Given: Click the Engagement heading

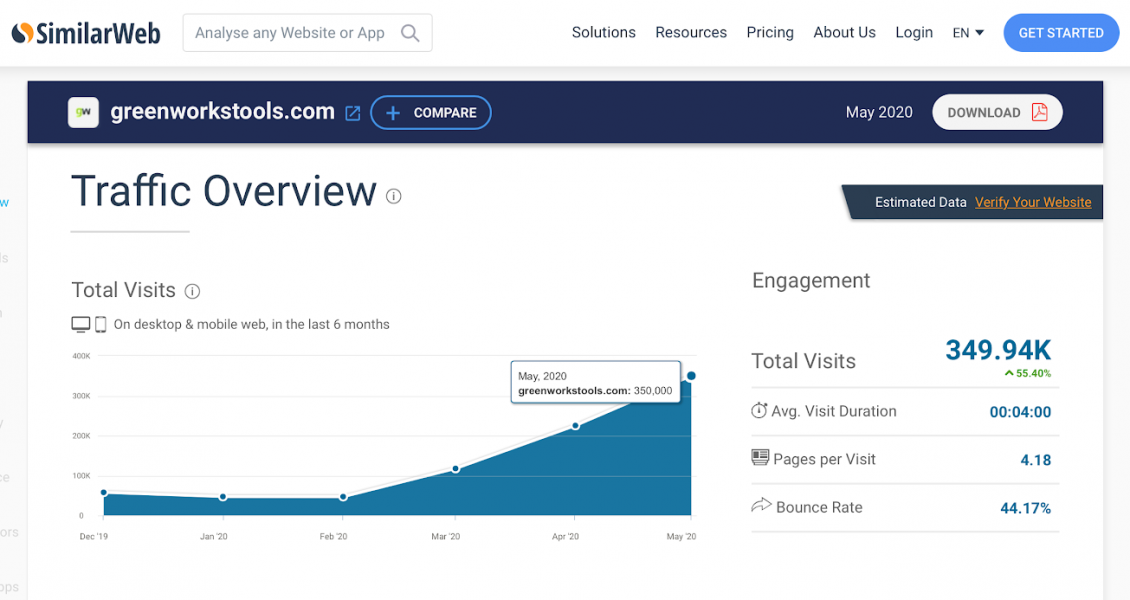Looking at the screenshot, I should pos(811,280).
